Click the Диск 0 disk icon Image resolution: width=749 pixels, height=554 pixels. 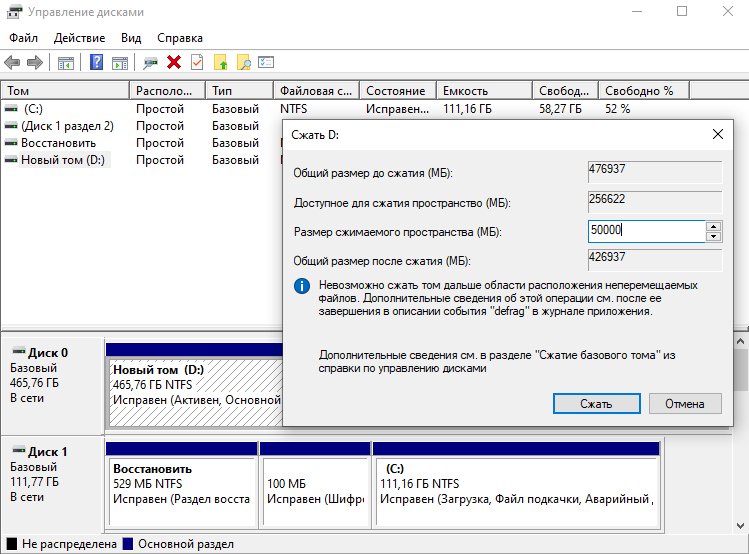tap(19, 352)
